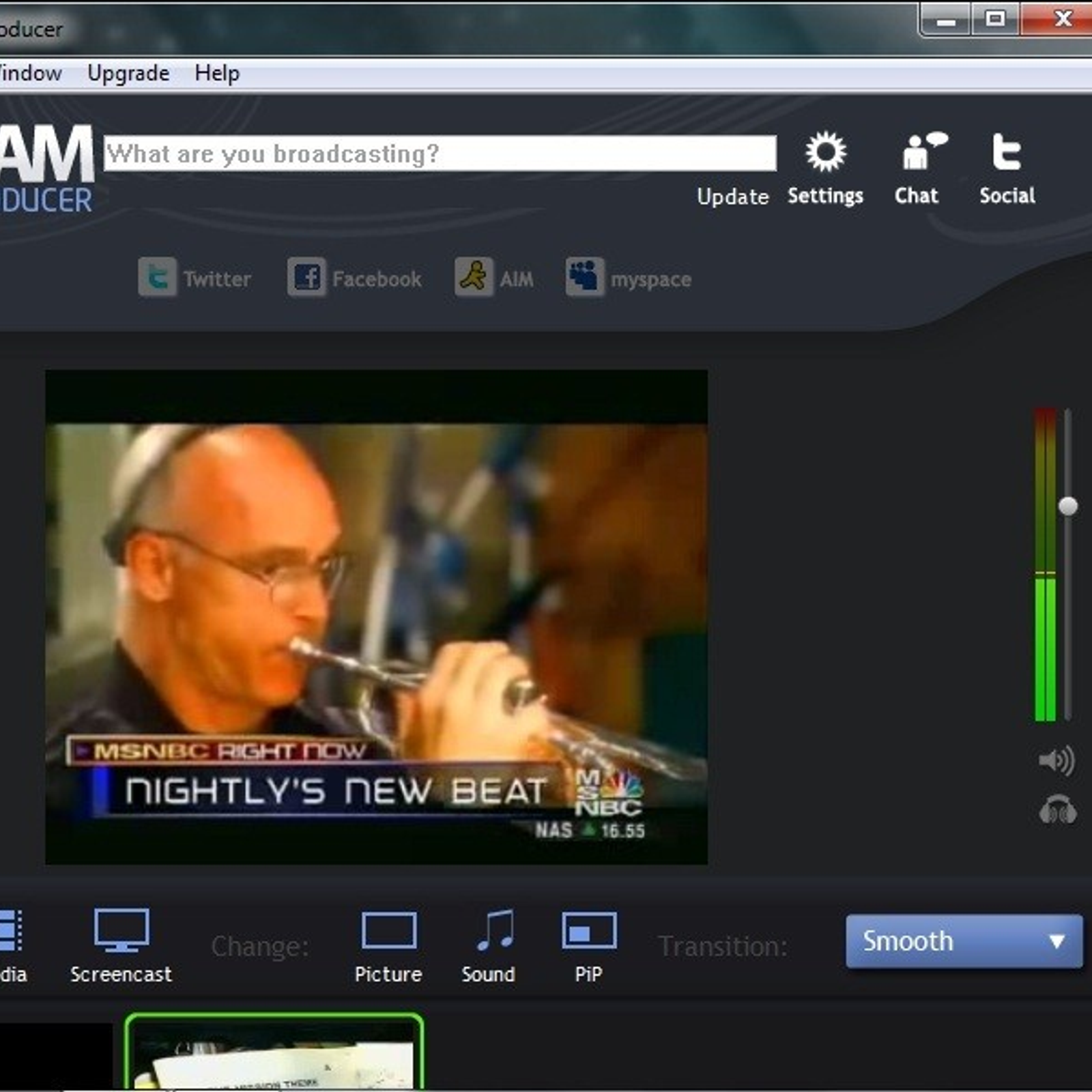Click the green audio level meter
This screenshot has height=1092, width=1092.
click(1045, 564)
